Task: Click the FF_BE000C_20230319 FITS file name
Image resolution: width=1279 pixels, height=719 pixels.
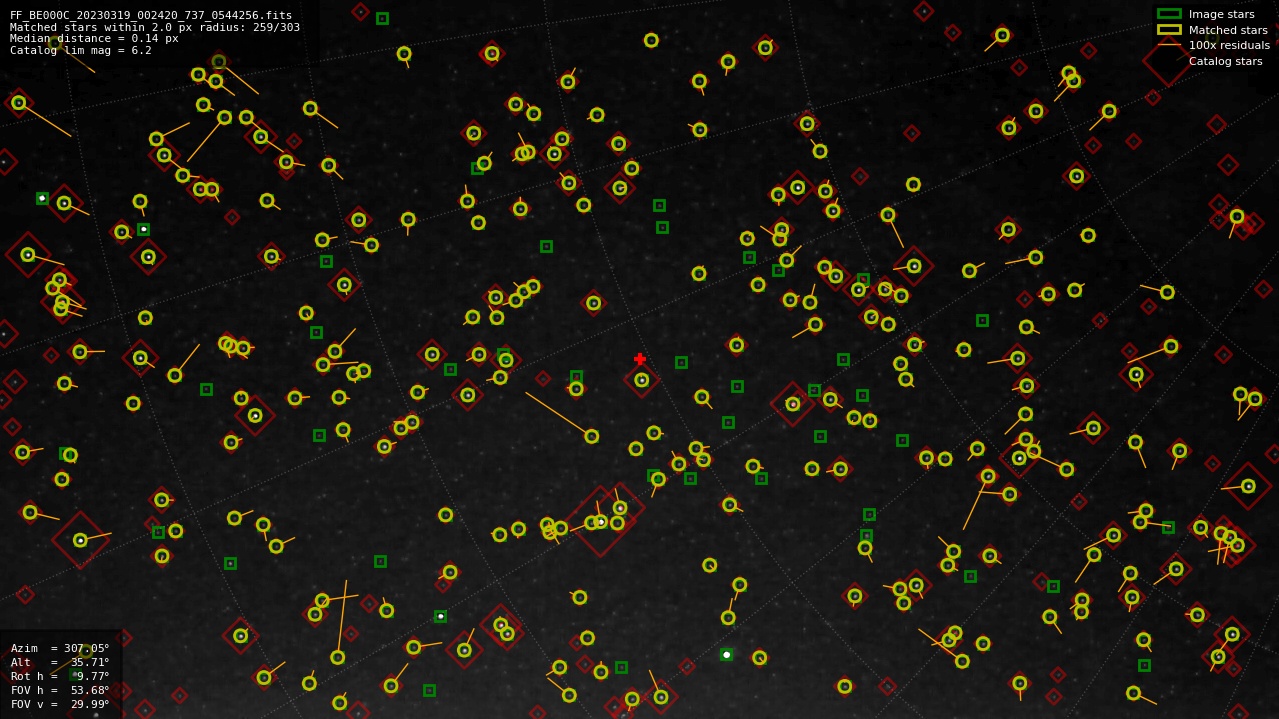Action: click(151, 16)
